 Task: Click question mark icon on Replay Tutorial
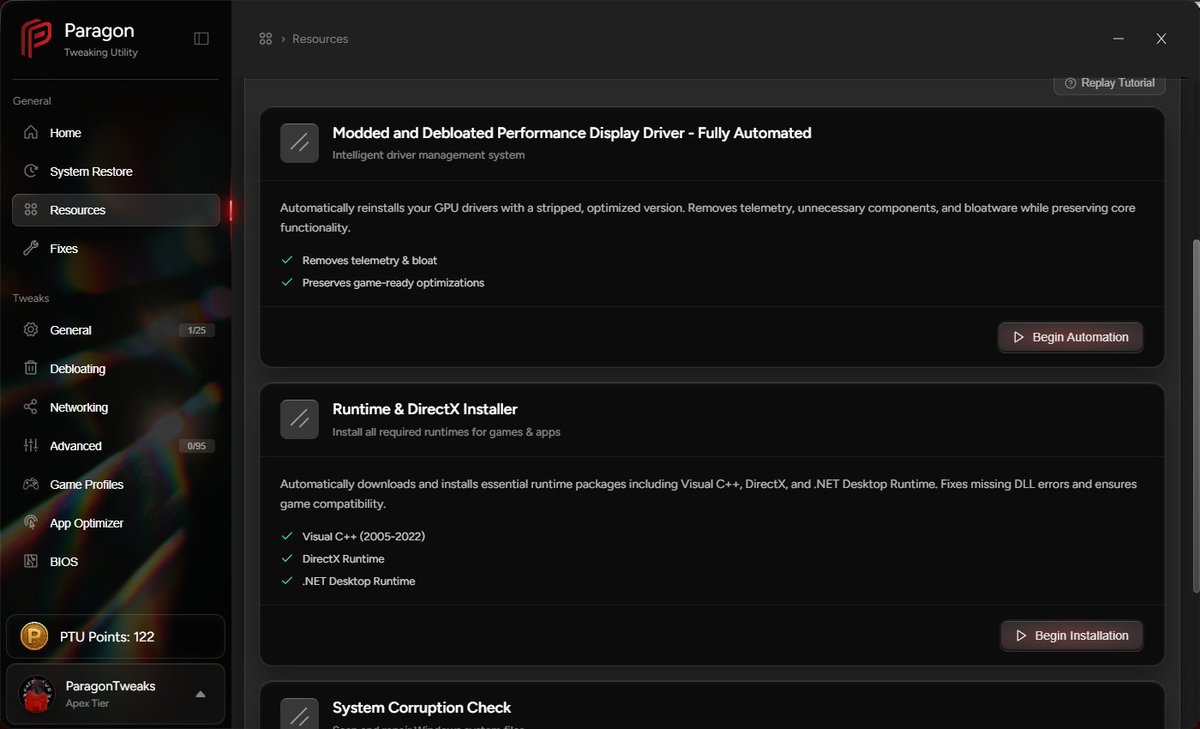(1071, 83)
